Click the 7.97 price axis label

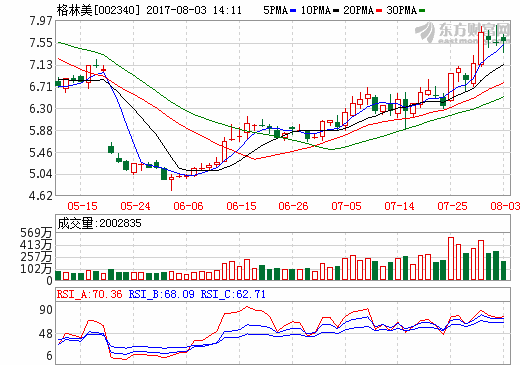pyautogui.click(x=41, y=21)
